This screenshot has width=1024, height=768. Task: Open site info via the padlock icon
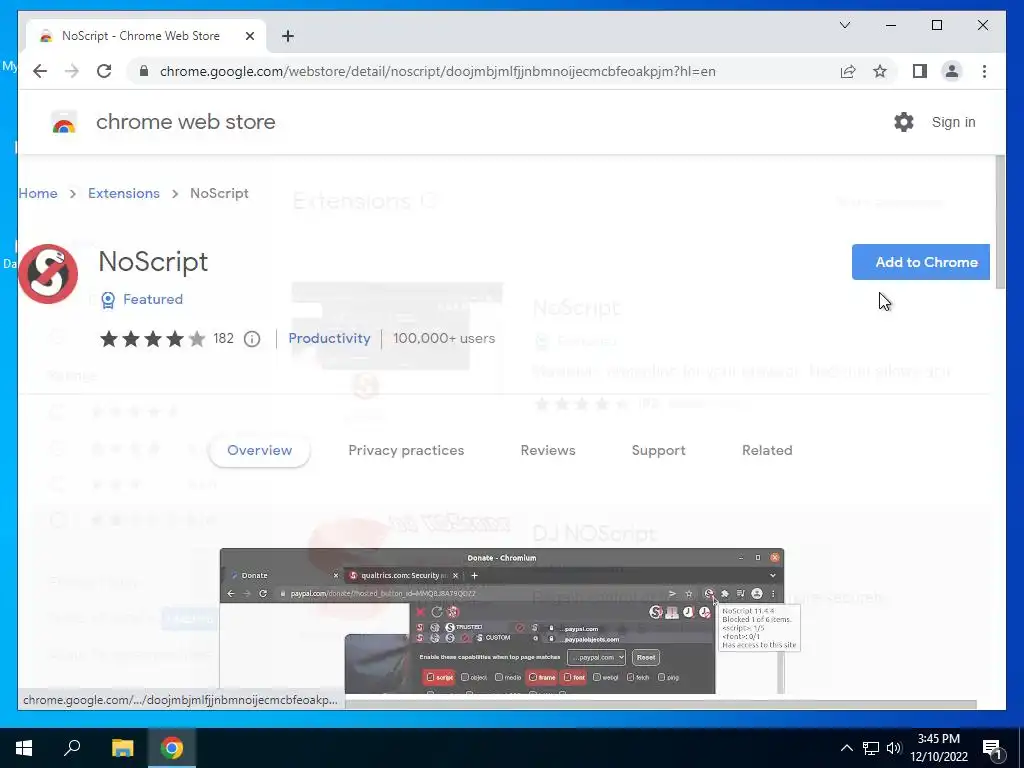[144, 71]
